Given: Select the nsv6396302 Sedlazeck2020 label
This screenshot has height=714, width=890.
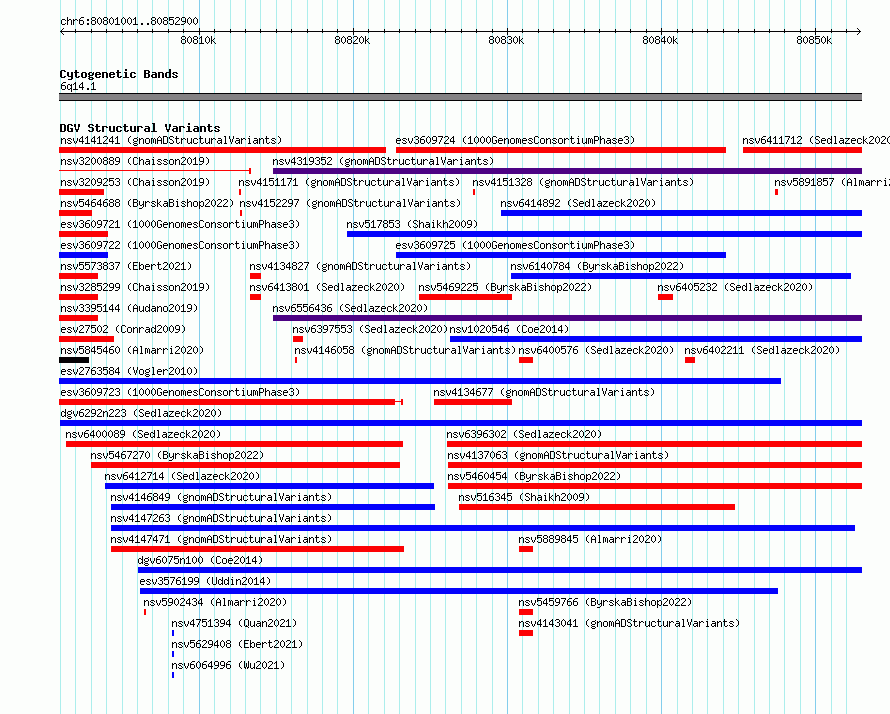Looking at the screenshot, I should coord(524,434).
